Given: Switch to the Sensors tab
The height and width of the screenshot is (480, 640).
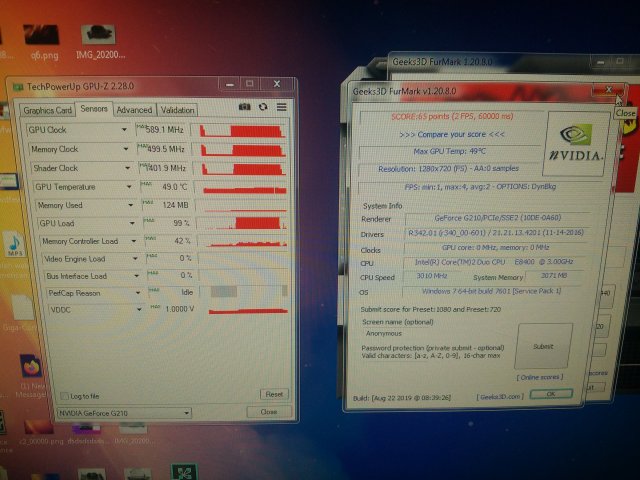Looking at the screenshot, I should pos(94,109).
